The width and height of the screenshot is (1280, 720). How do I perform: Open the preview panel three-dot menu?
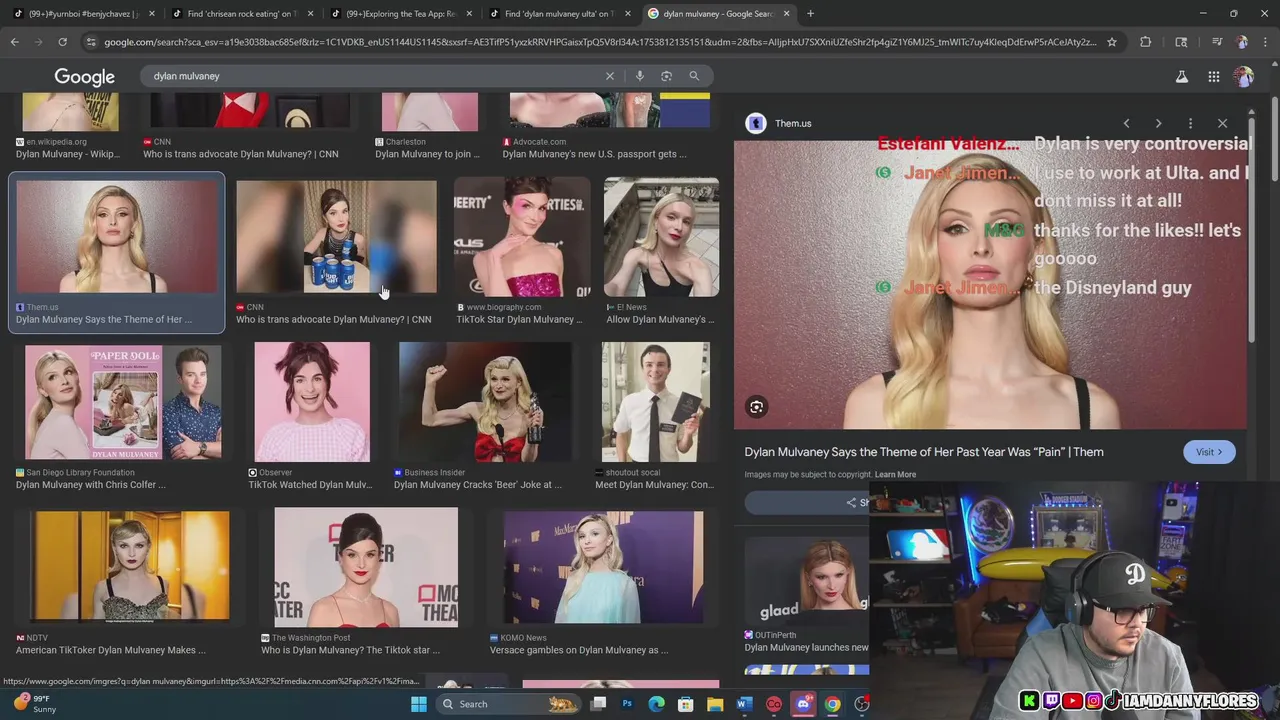pyautogui.click(x=1190, y=124)
